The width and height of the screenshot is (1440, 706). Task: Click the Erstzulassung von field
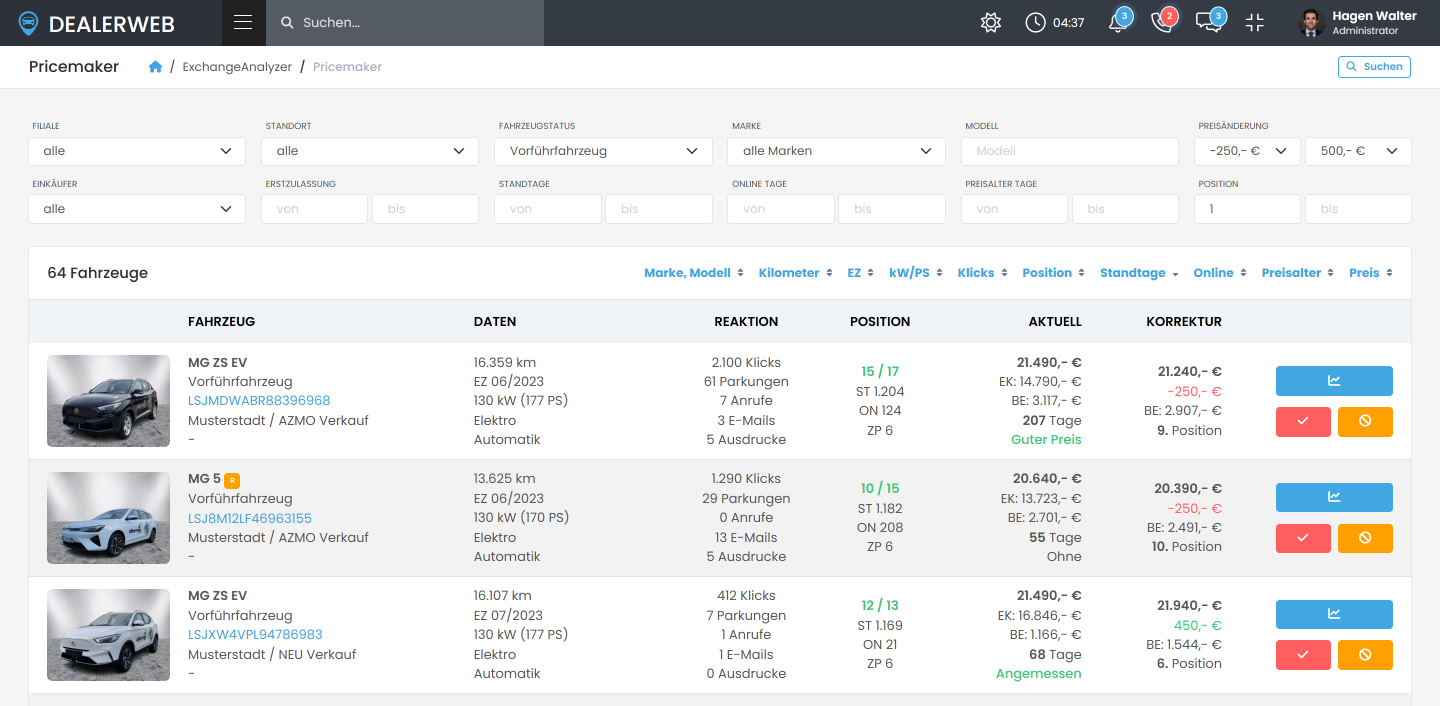315,209
